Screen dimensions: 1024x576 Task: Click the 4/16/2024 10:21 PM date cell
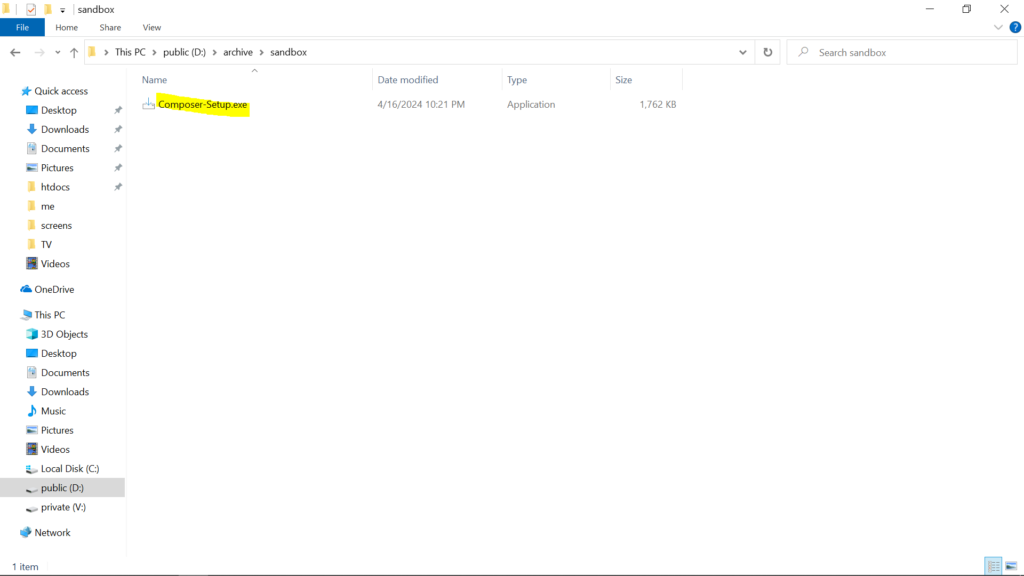pos(421,104)
